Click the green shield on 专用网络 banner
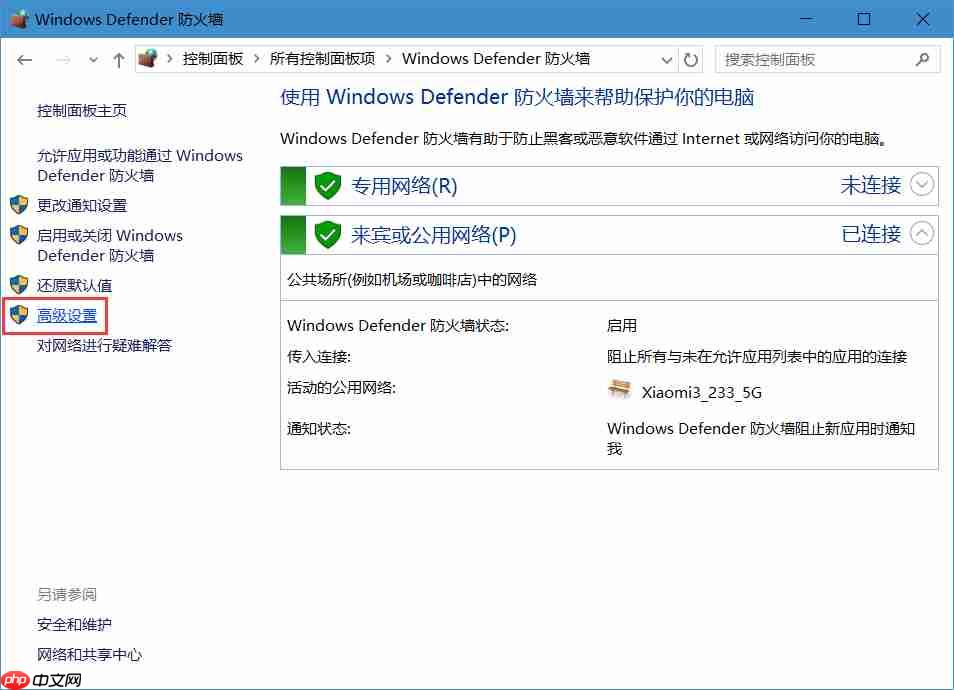954x690 pixels. (x=328, y=185)
